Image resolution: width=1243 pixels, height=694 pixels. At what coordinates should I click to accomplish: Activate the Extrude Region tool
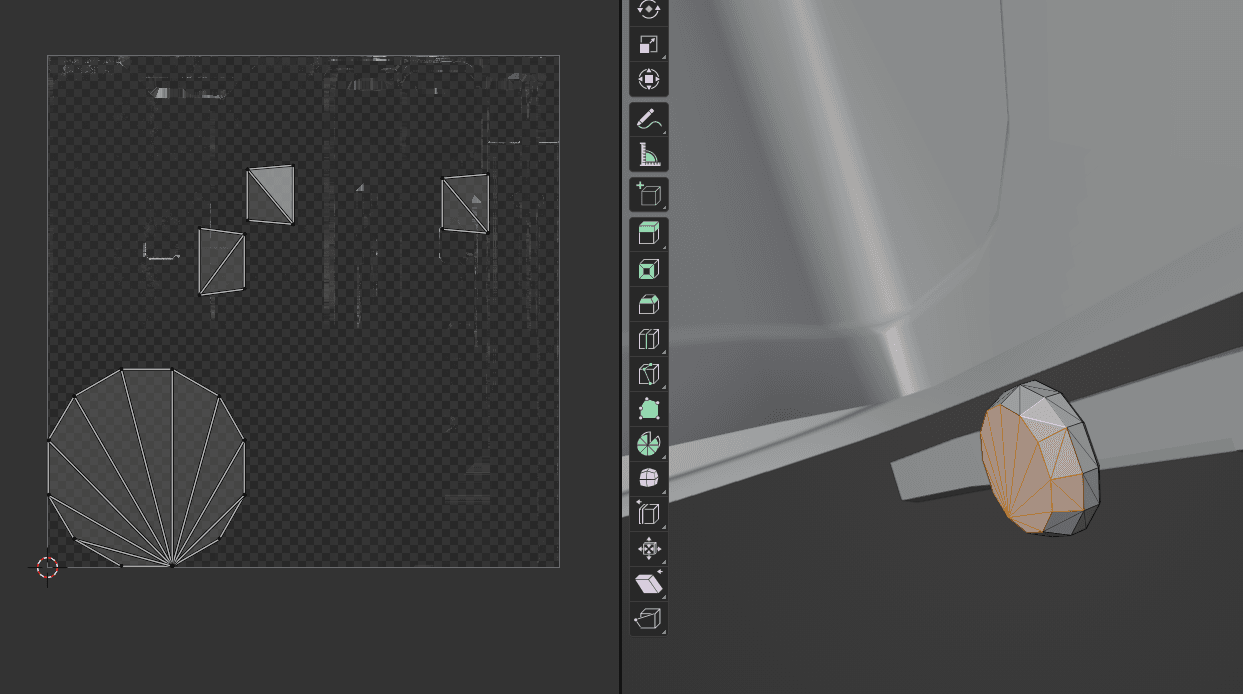pyautogui.click(x=649, y=235)
